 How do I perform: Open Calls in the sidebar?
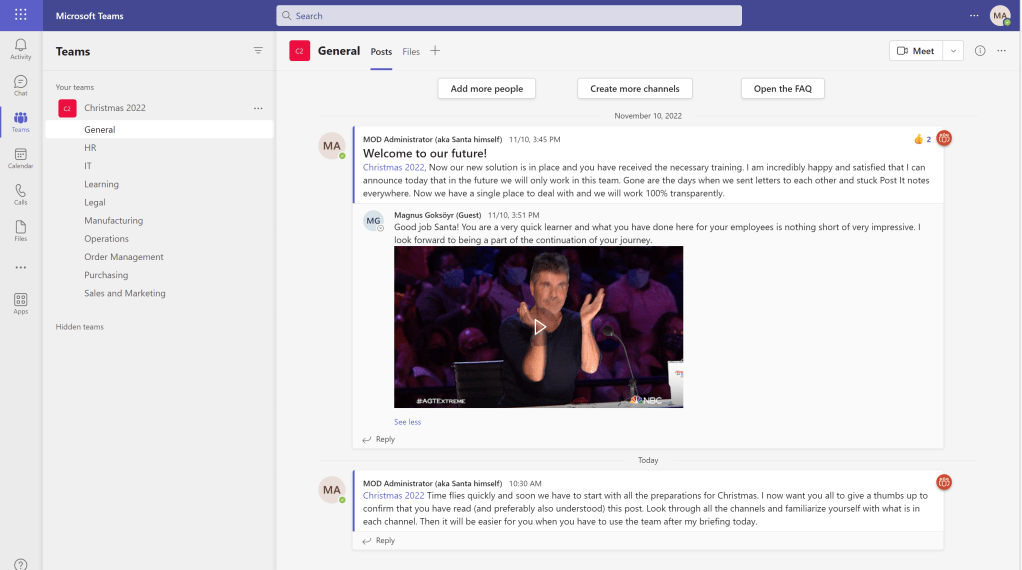pyautogui.click(x=20, y=194)
